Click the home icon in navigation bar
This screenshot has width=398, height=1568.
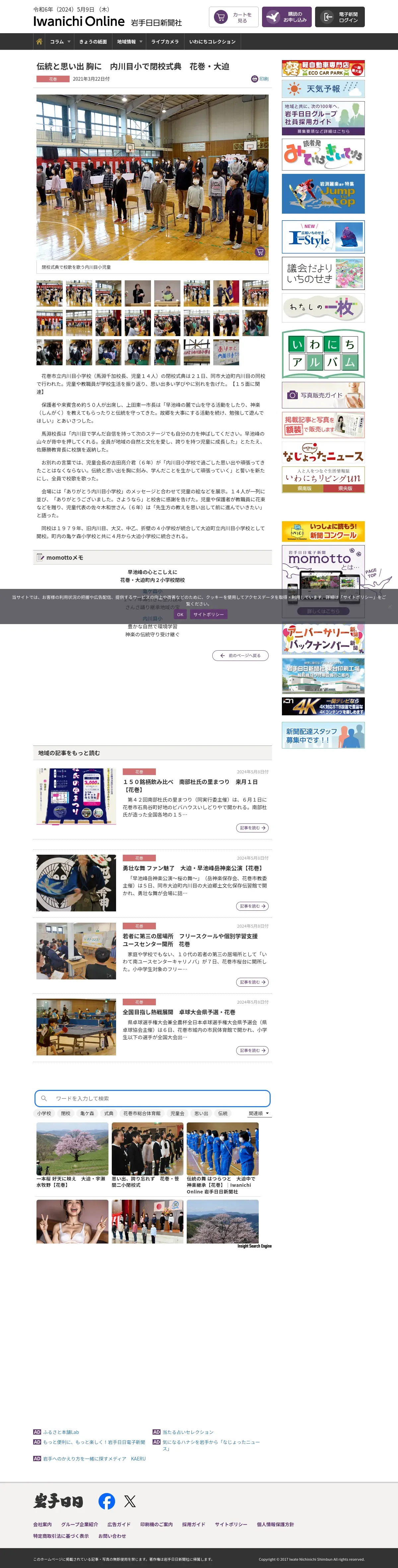[x=39, y=41]
